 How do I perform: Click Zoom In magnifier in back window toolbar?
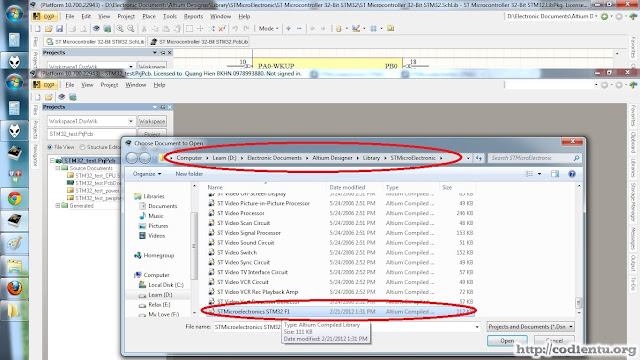pos(120,29)
